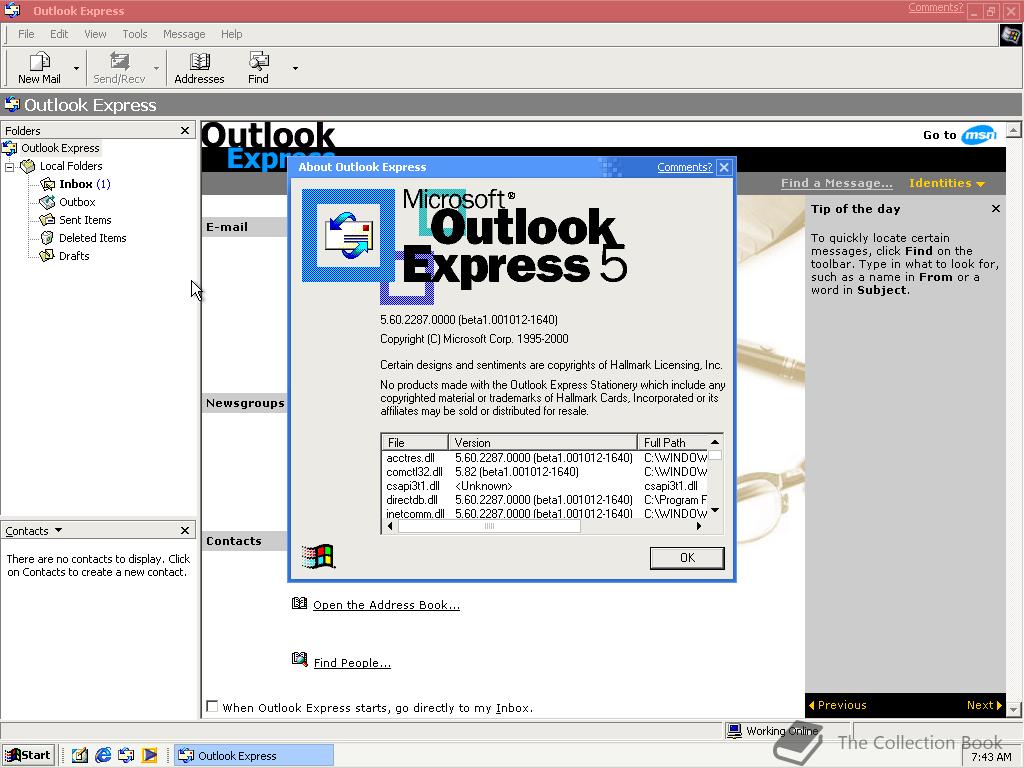This screenshot has height=768, width=1024.
Task: Click the Working Online status icon
Action: [x=735, y=731]
